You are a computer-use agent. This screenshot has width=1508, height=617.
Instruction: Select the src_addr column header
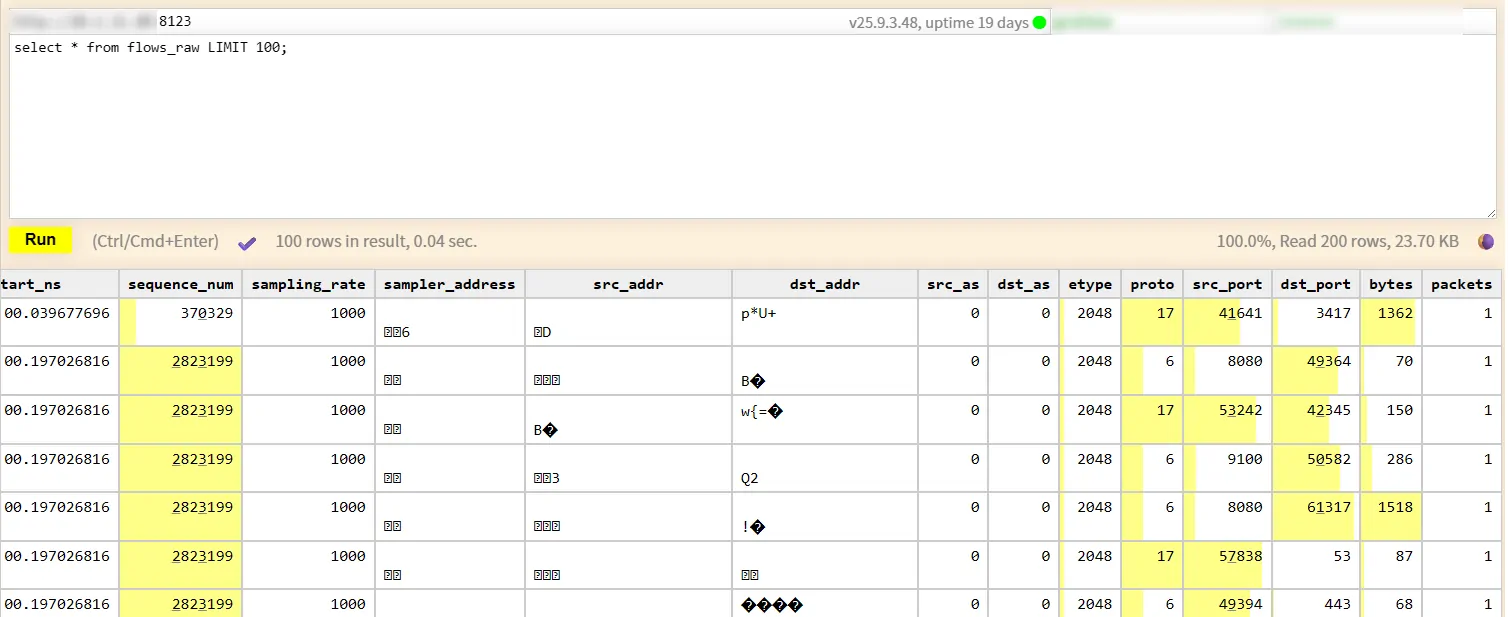coord(628,284)
